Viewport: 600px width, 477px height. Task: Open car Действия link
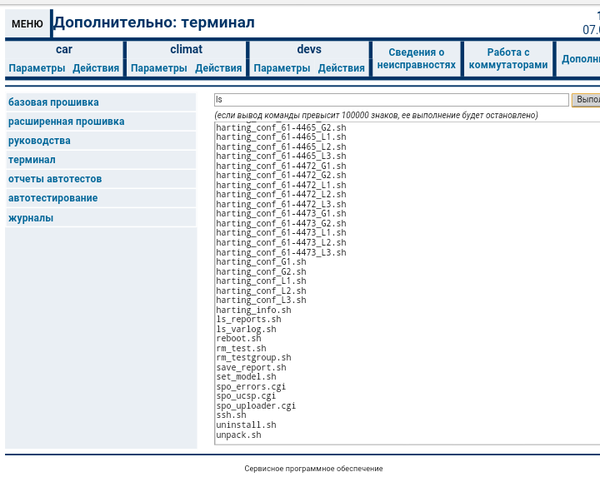click(x=96, y=68)
